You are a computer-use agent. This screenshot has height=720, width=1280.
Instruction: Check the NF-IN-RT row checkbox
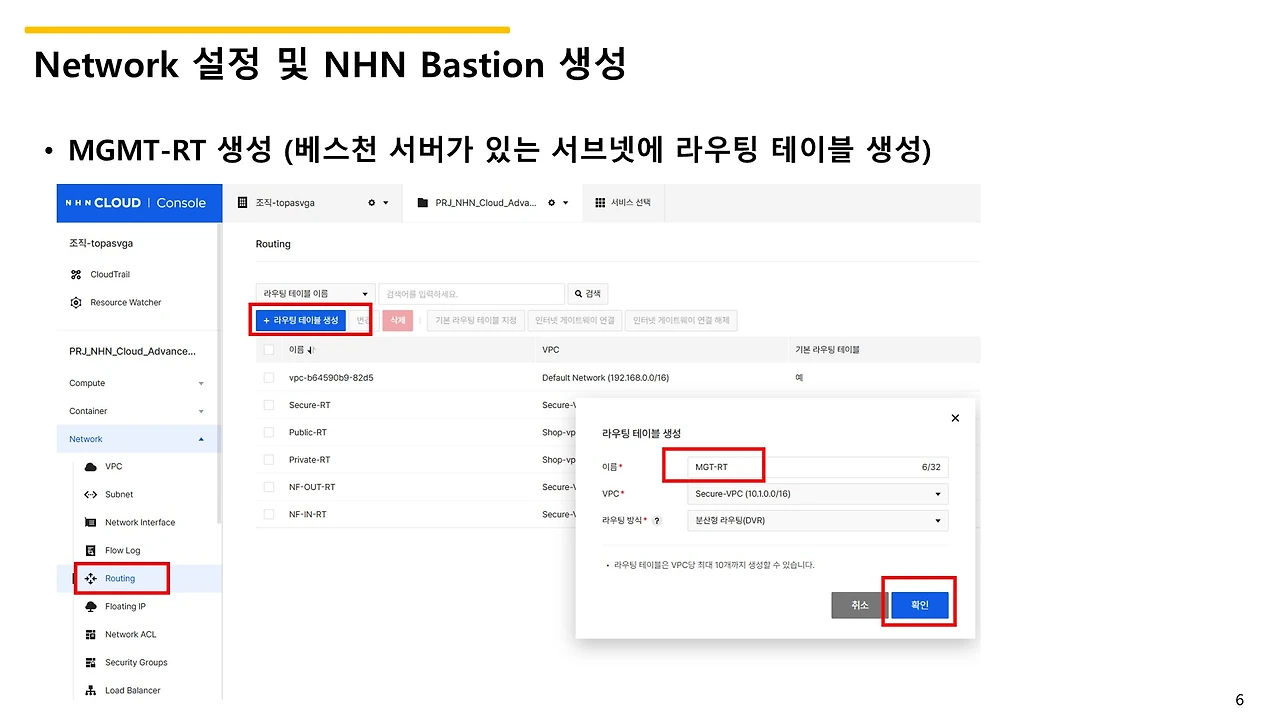point(268,514)
